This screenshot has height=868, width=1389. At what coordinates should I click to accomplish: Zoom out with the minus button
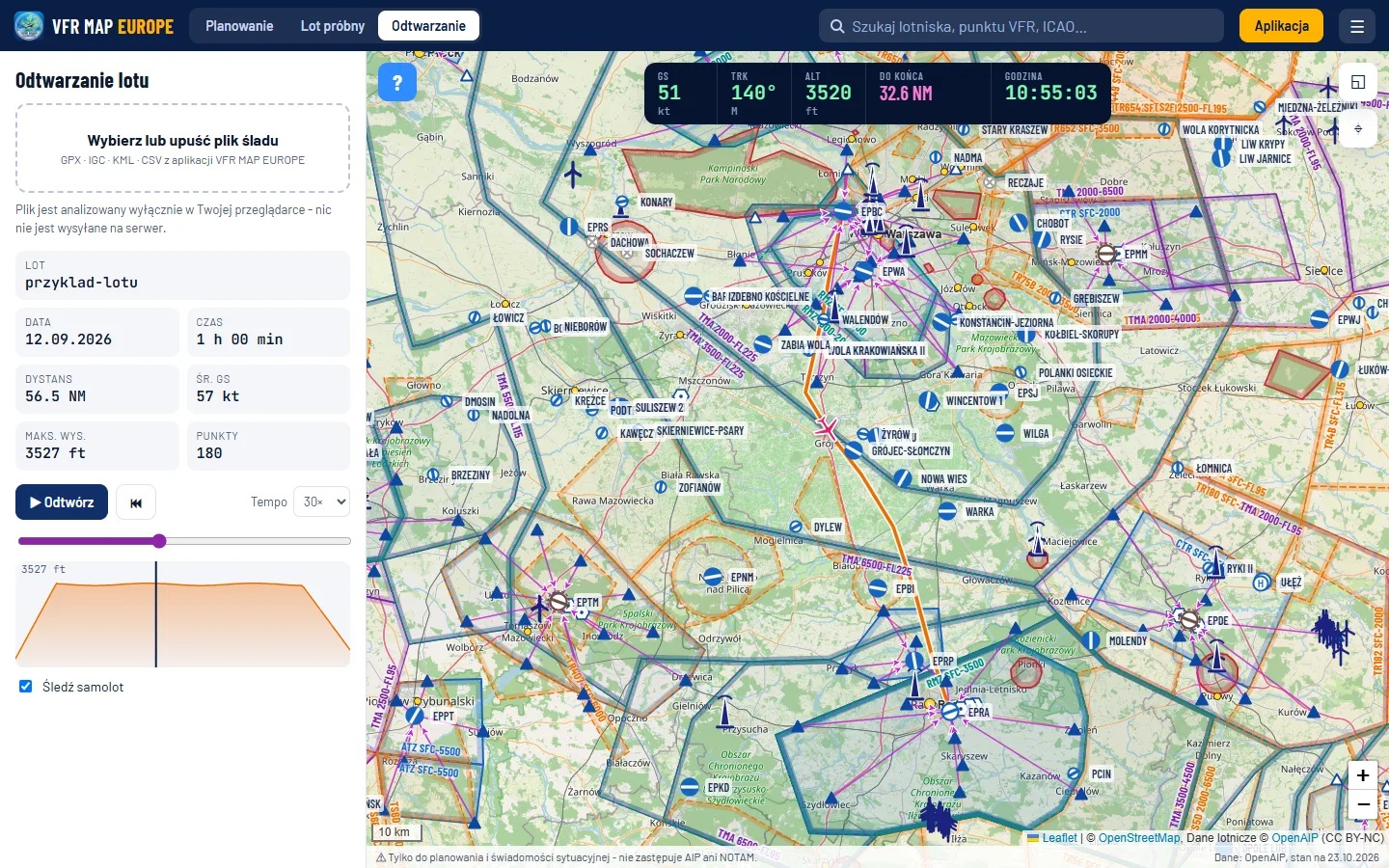1363,804
